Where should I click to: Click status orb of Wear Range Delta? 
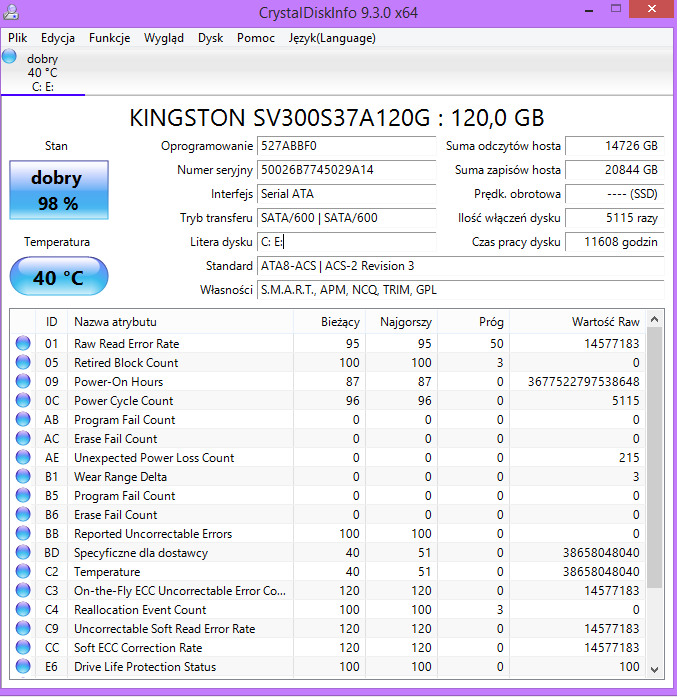[x=23, y=477]
